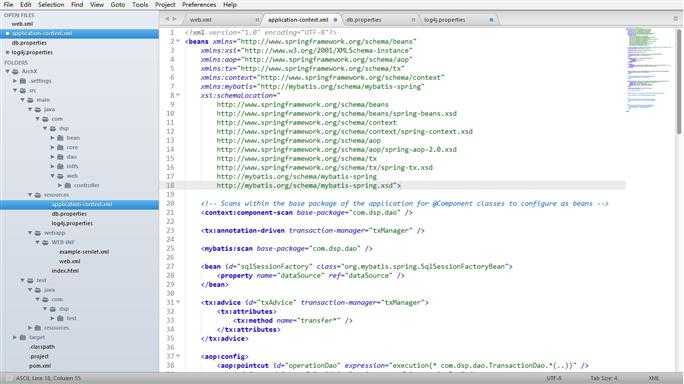Open the Selection menu
The image size is (684, 384).
[x=51, y=5]
